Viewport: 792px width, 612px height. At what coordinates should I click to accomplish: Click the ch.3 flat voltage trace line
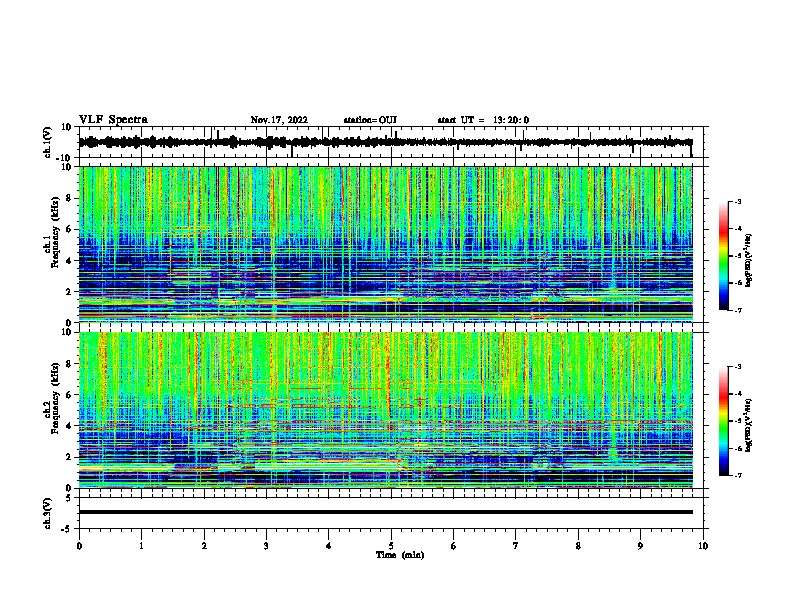(385, 512)
